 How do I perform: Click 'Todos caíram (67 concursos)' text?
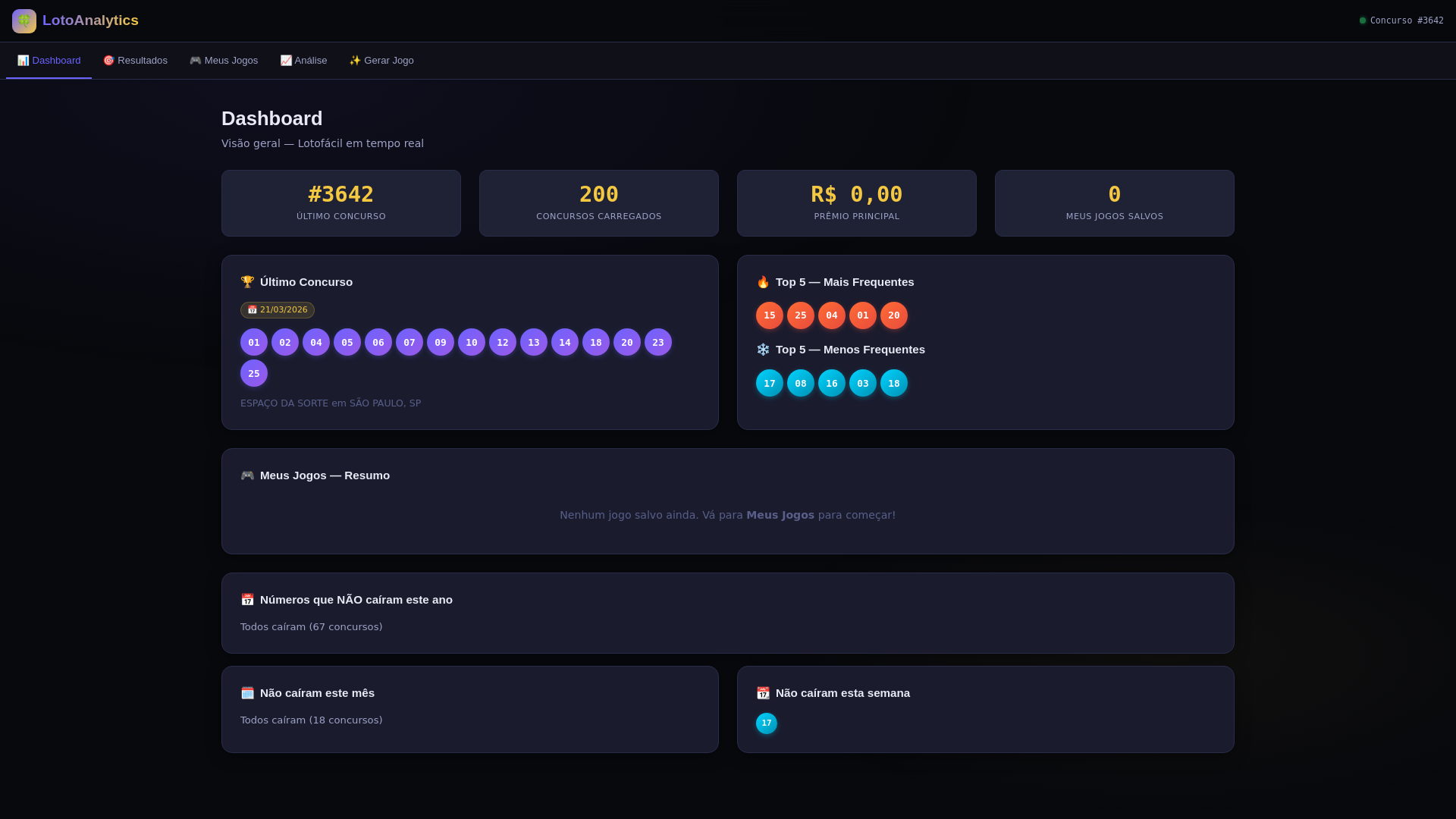click(312, 627)
